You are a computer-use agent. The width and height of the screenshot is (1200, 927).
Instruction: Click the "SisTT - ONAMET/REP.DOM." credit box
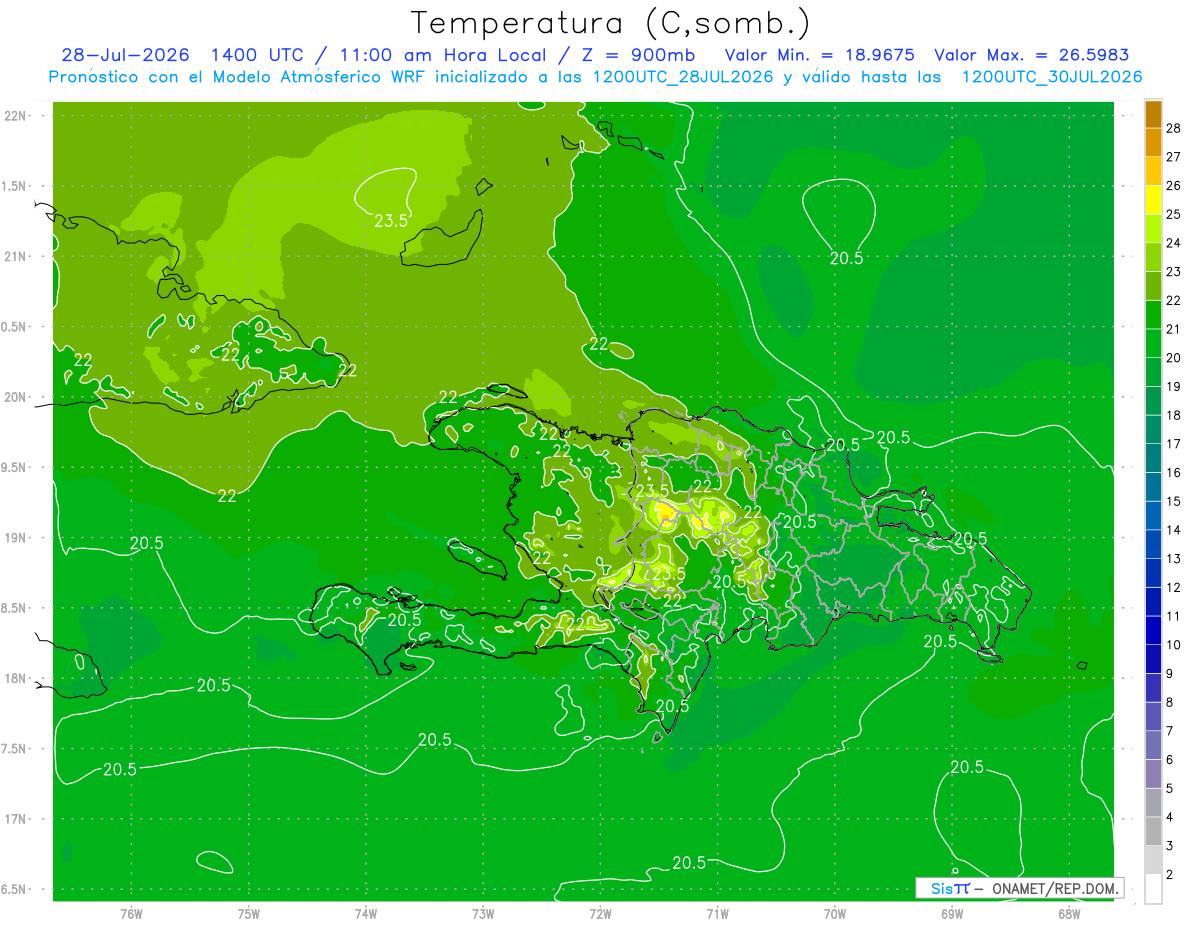1019,888
